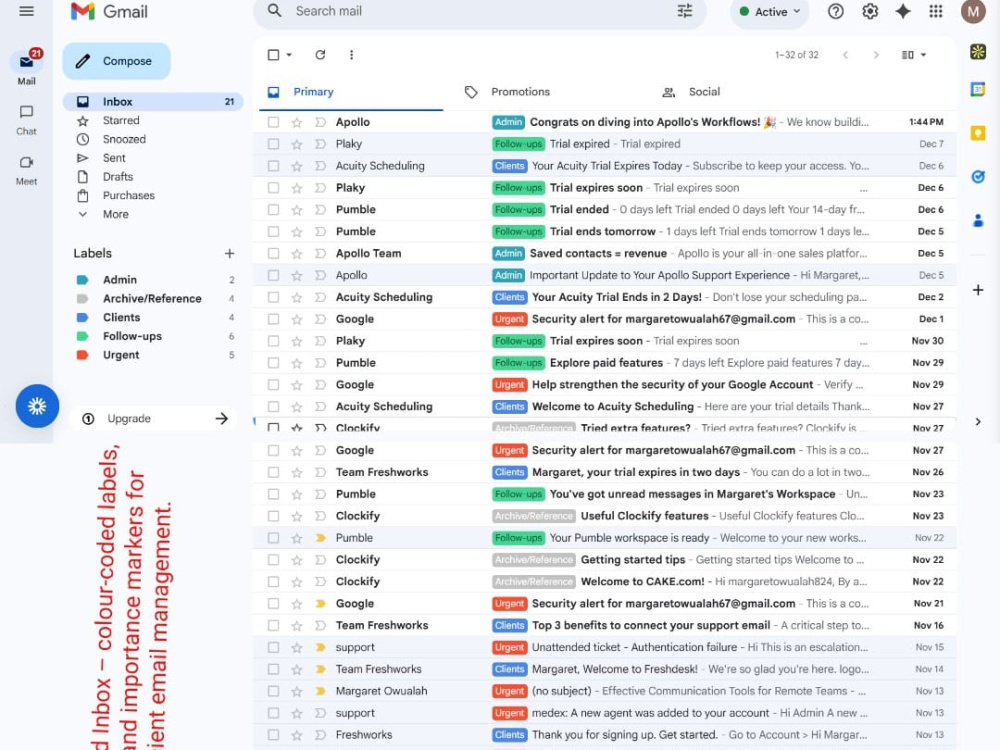1000x750 pixels.
Task: Open Contacts side panel icon
Action: tap(978, 221)
